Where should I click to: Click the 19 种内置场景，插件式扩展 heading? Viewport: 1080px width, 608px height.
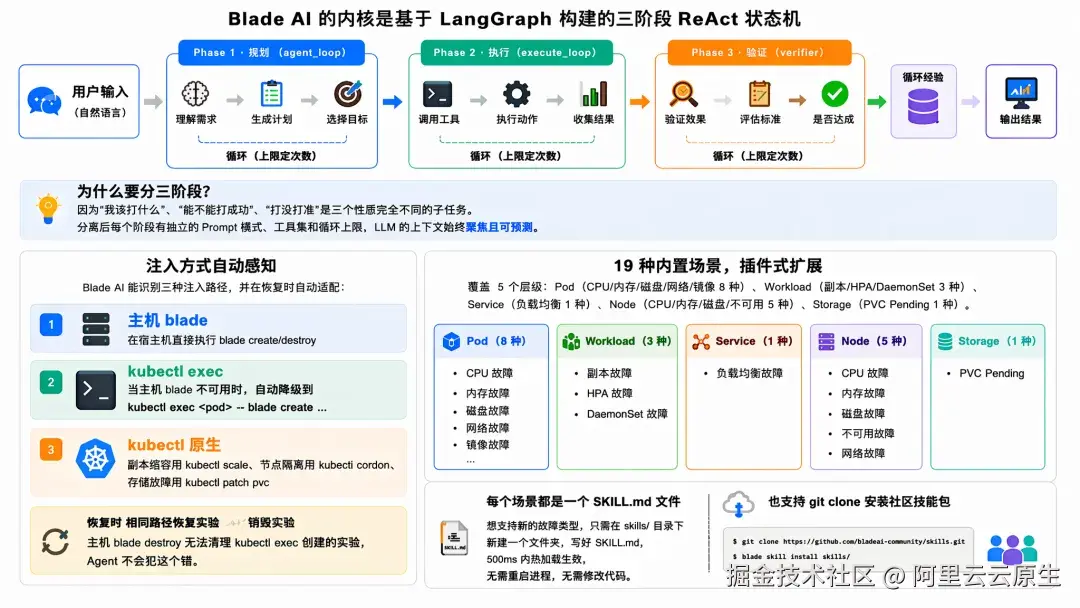718,266
